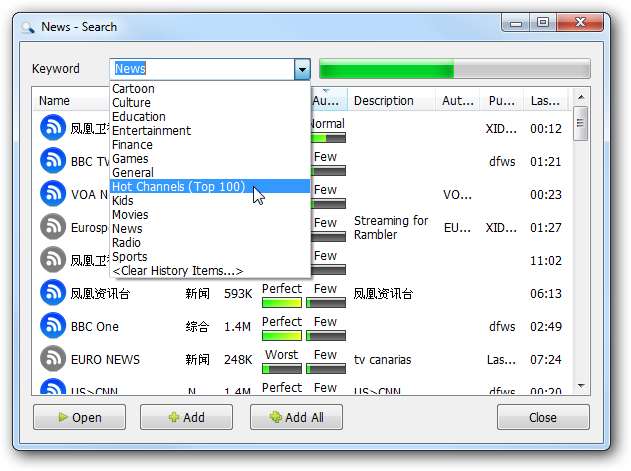Viewport: 631px width, 471px height.
Task: Minimize the News - Search window
Action: tap(516, 22)
